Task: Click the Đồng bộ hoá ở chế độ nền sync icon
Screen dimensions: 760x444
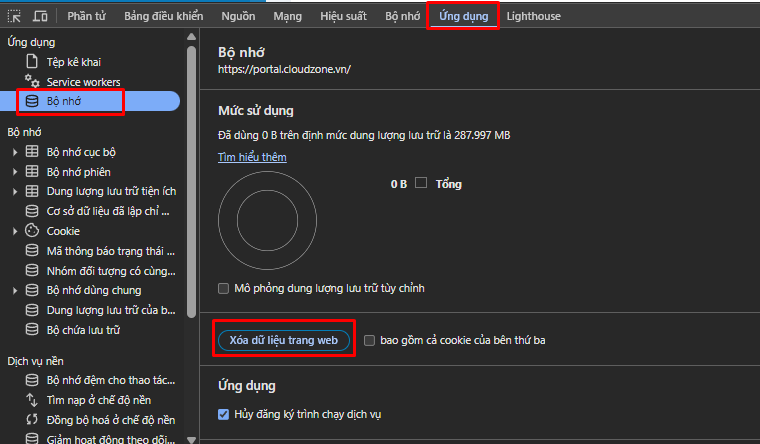Action: [32, 419]
